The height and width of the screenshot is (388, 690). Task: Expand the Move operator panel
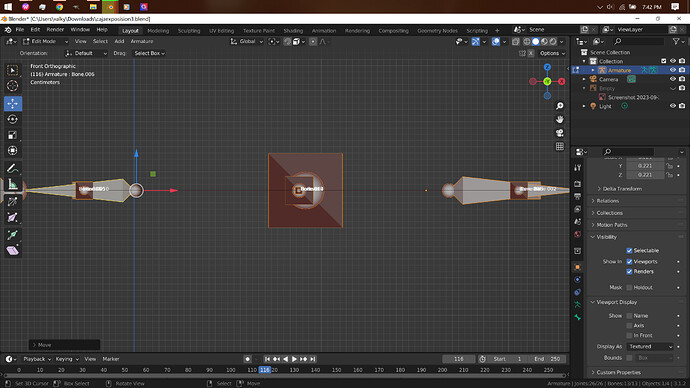(64, 345)
